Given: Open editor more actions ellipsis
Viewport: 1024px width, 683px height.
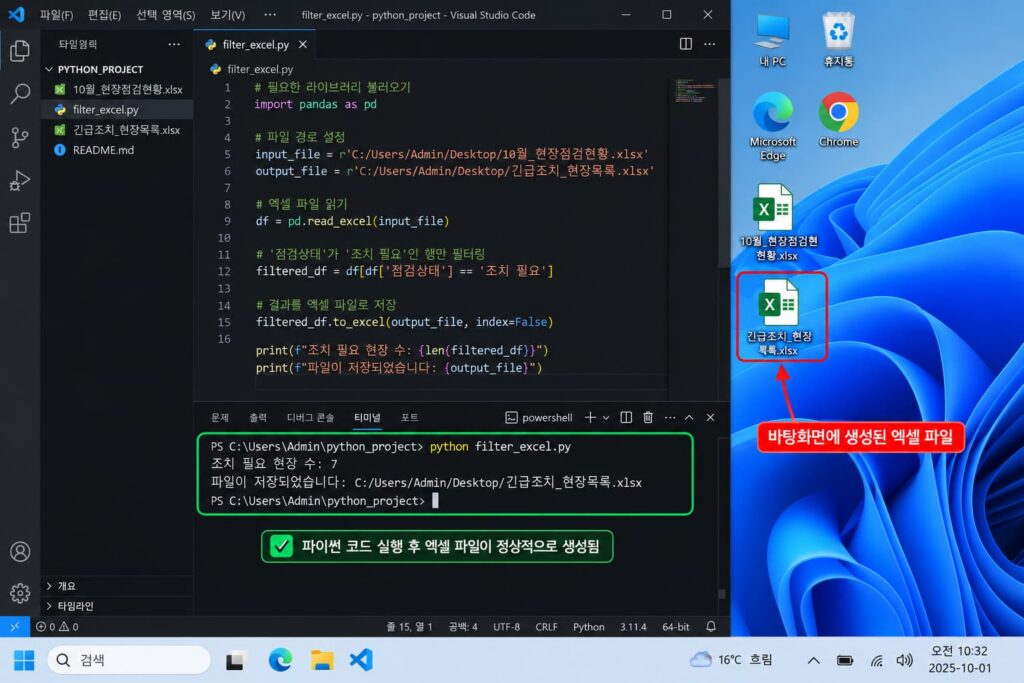Looking at the screenshot, I should [x=710, y=44].
